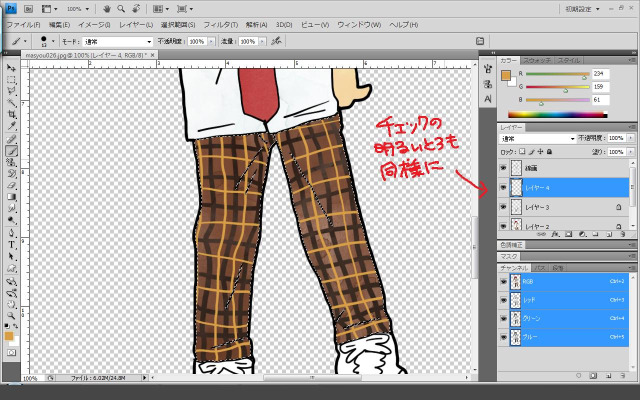The height and width of the screenshot is (400, 640).
Task: Open the brush mode (モード) dropdown
Action: tap(115, 42)
